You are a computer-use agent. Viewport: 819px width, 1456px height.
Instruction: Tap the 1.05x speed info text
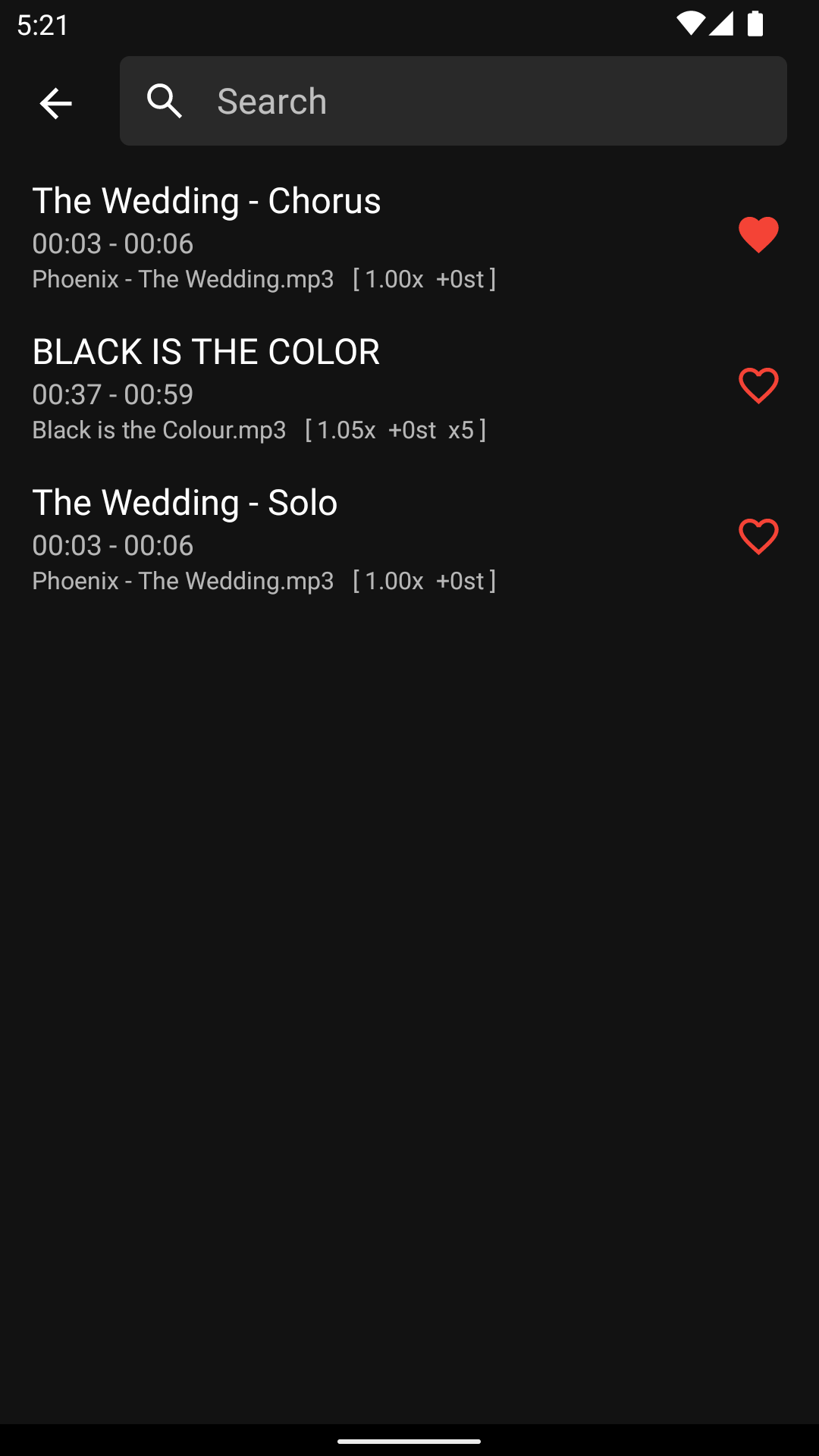click(x=347, y=430)
